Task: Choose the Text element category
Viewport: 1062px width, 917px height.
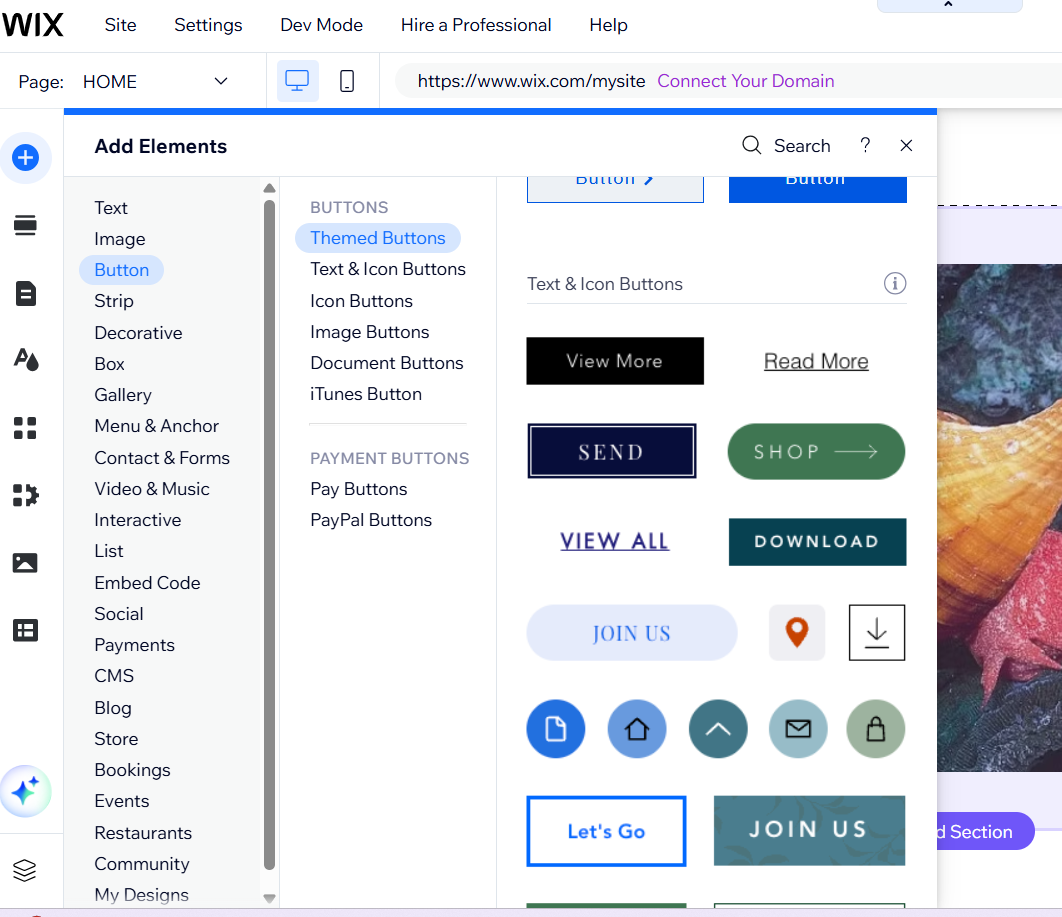Action: pos(111,208)
